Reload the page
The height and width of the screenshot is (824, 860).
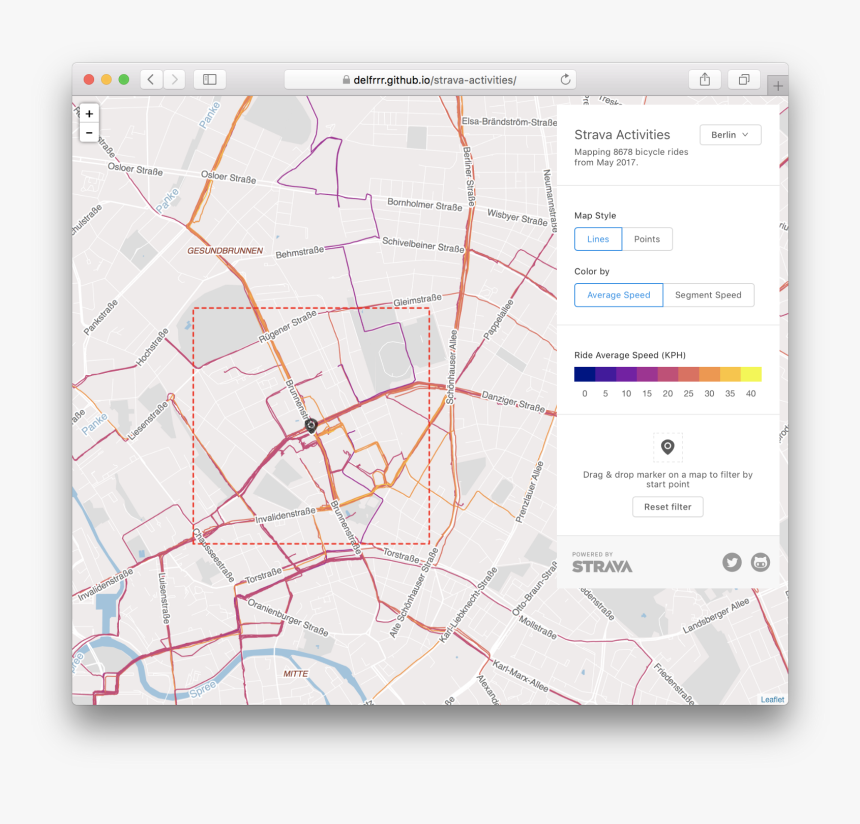565,79
